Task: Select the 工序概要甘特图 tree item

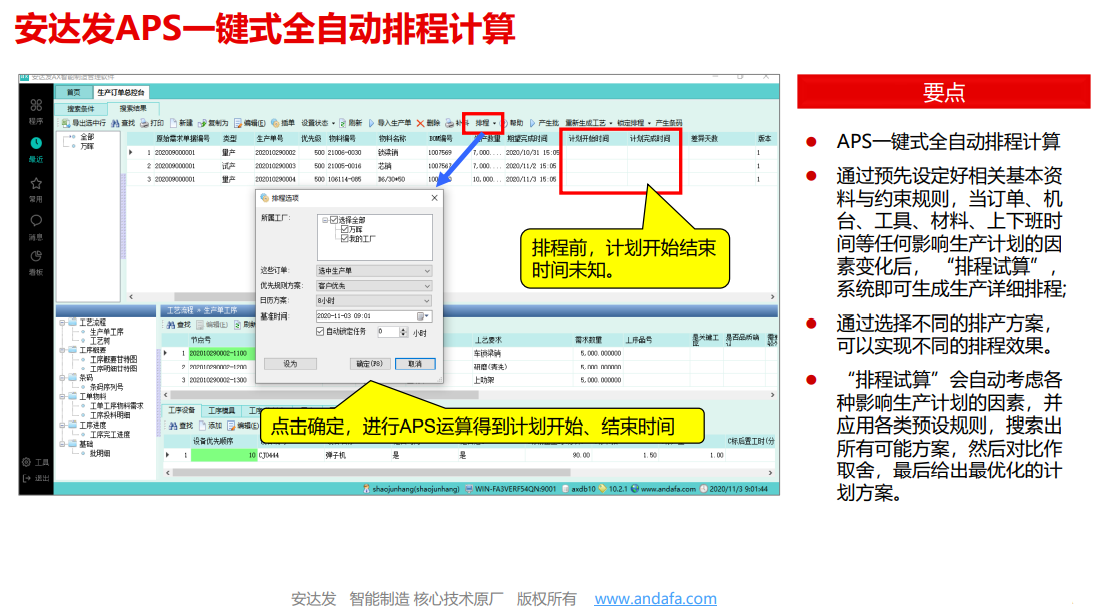Action: coord(113,359)
